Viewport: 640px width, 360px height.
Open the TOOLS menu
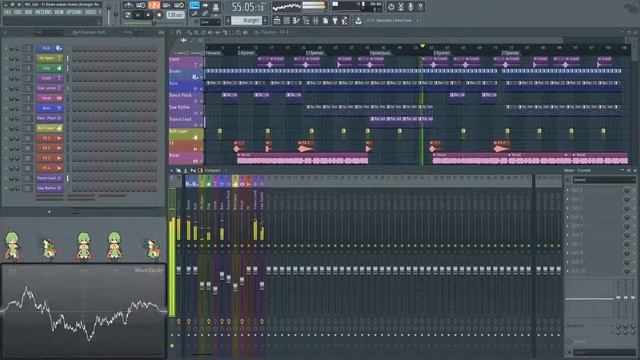click(91, 12)
